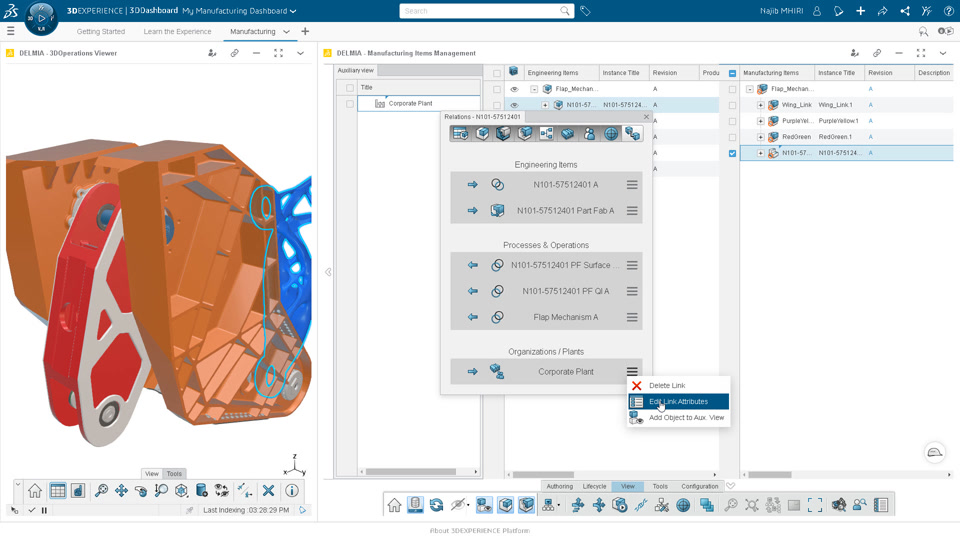Toggle eye visibility for N101-57 engineering row
This screenshot has width=960, height=540.
coord(514,105)
